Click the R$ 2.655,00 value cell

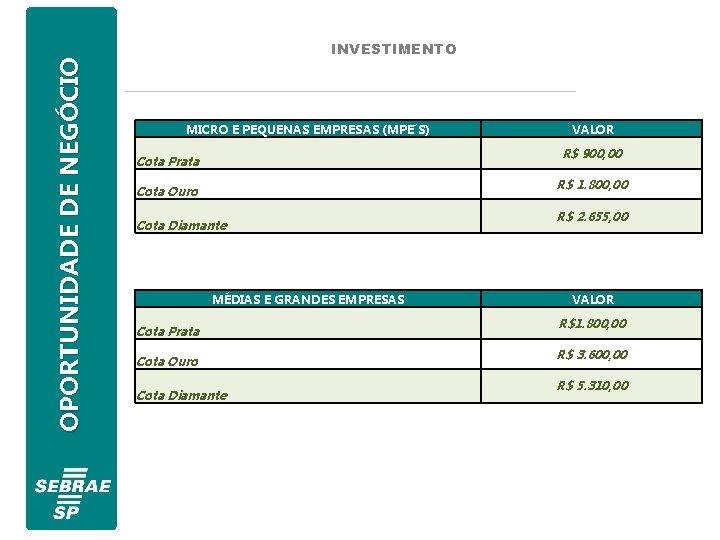pos(592,216)
